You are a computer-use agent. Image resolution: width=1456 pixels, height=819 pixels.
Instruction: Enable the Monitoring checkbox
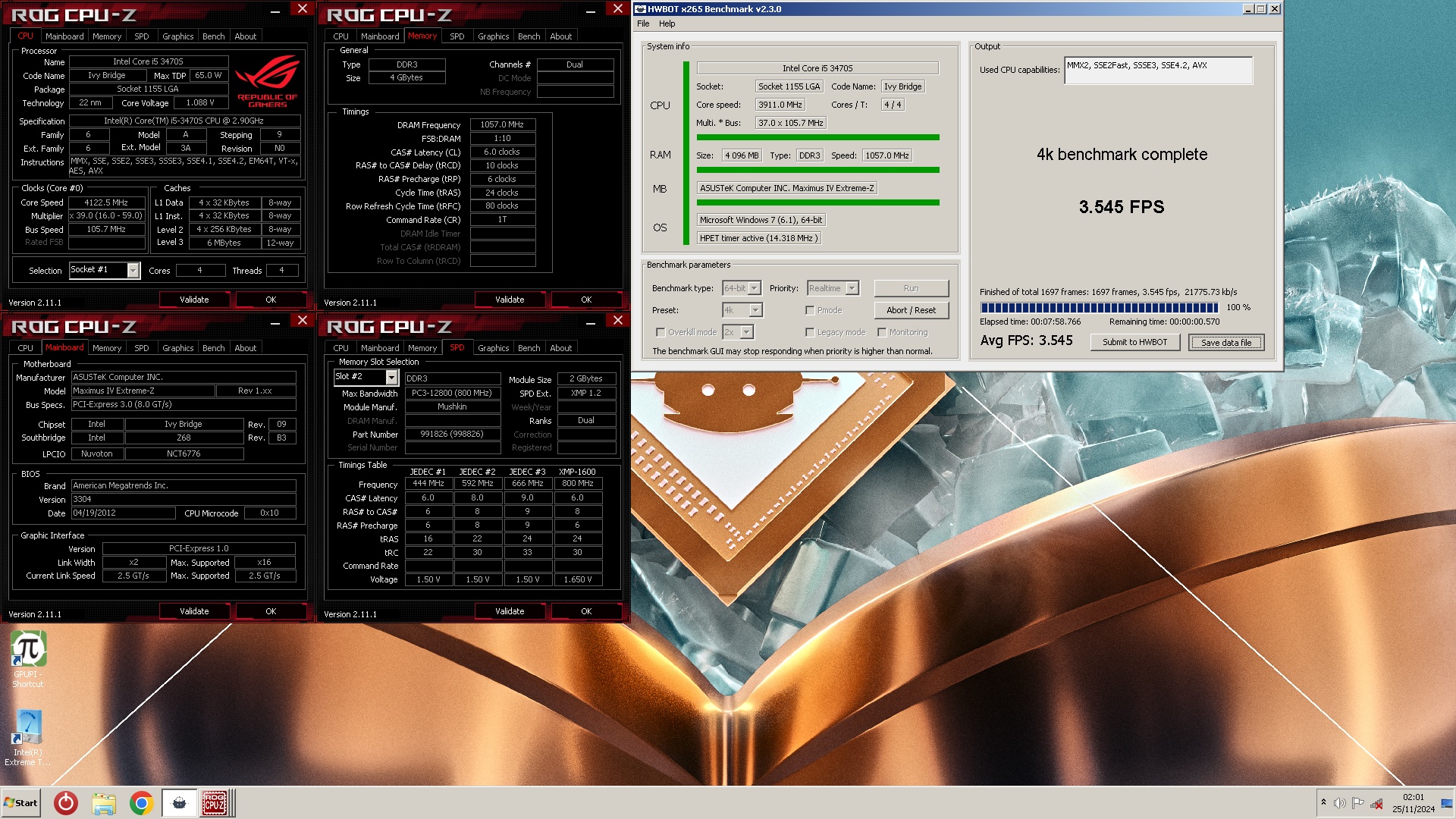[x=882, y=332]
